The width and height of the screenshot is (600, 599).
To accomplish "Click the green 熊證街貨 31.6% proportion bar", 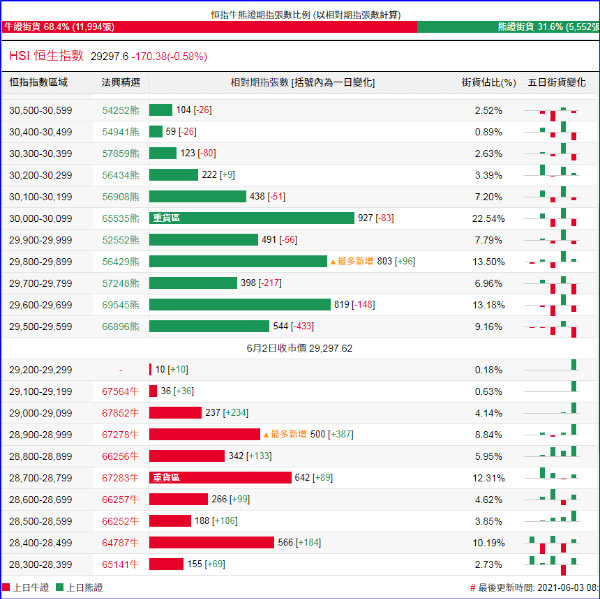I will click(508, 27).
